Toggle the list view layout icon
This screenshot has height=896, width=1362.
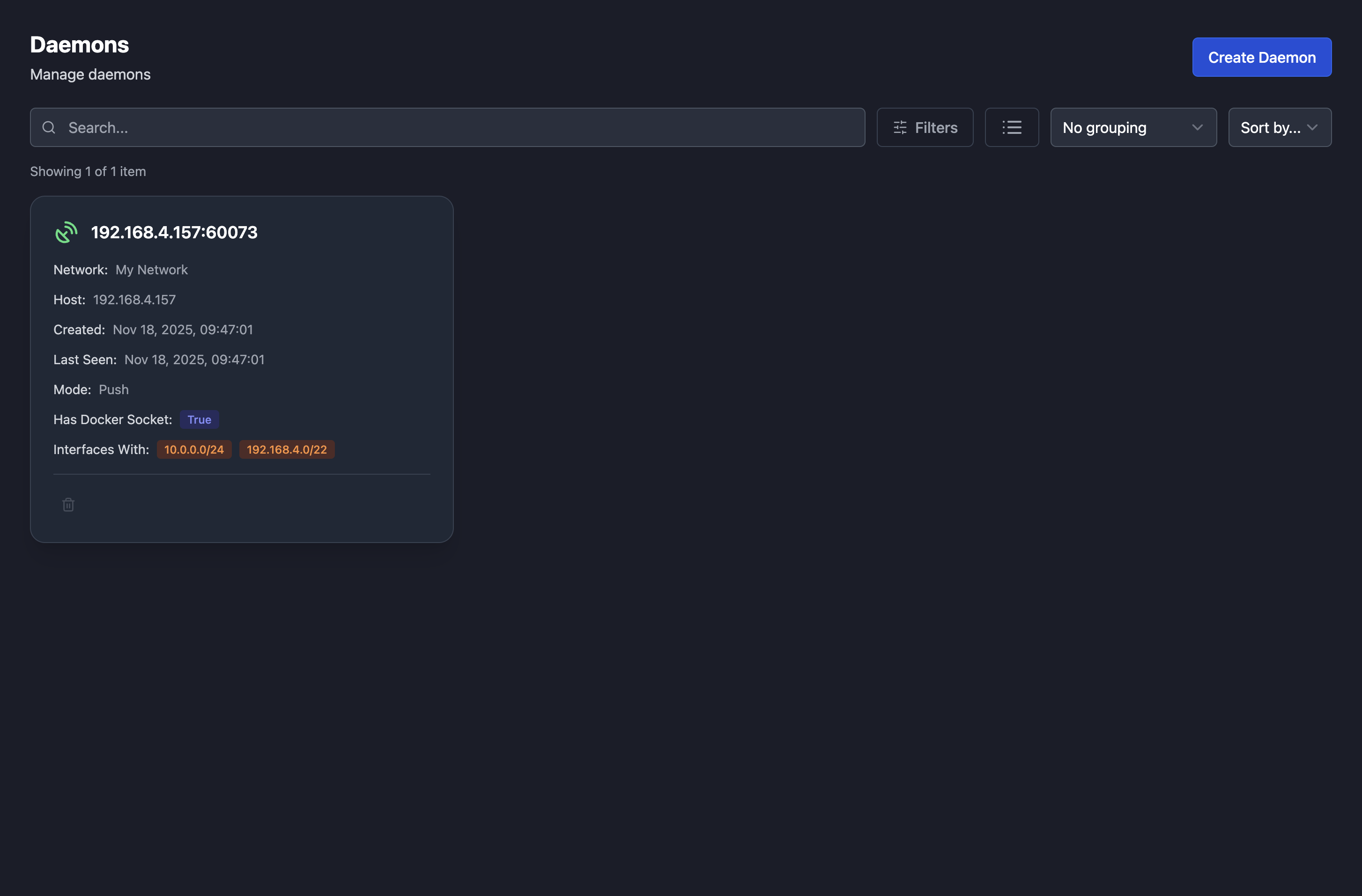1011,128
